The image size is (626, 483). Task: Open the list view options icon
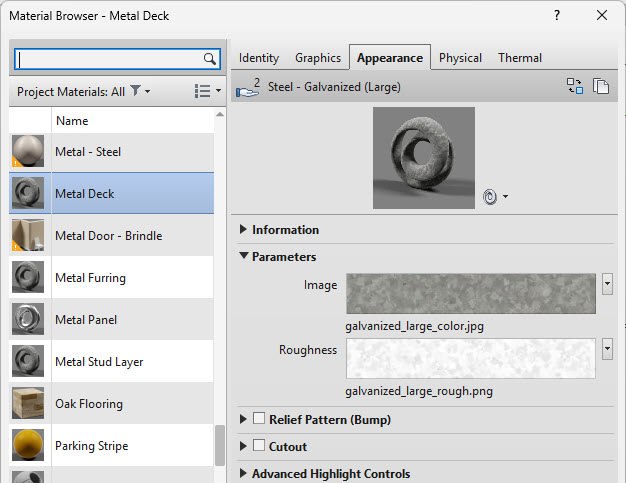tap(202, 91)
